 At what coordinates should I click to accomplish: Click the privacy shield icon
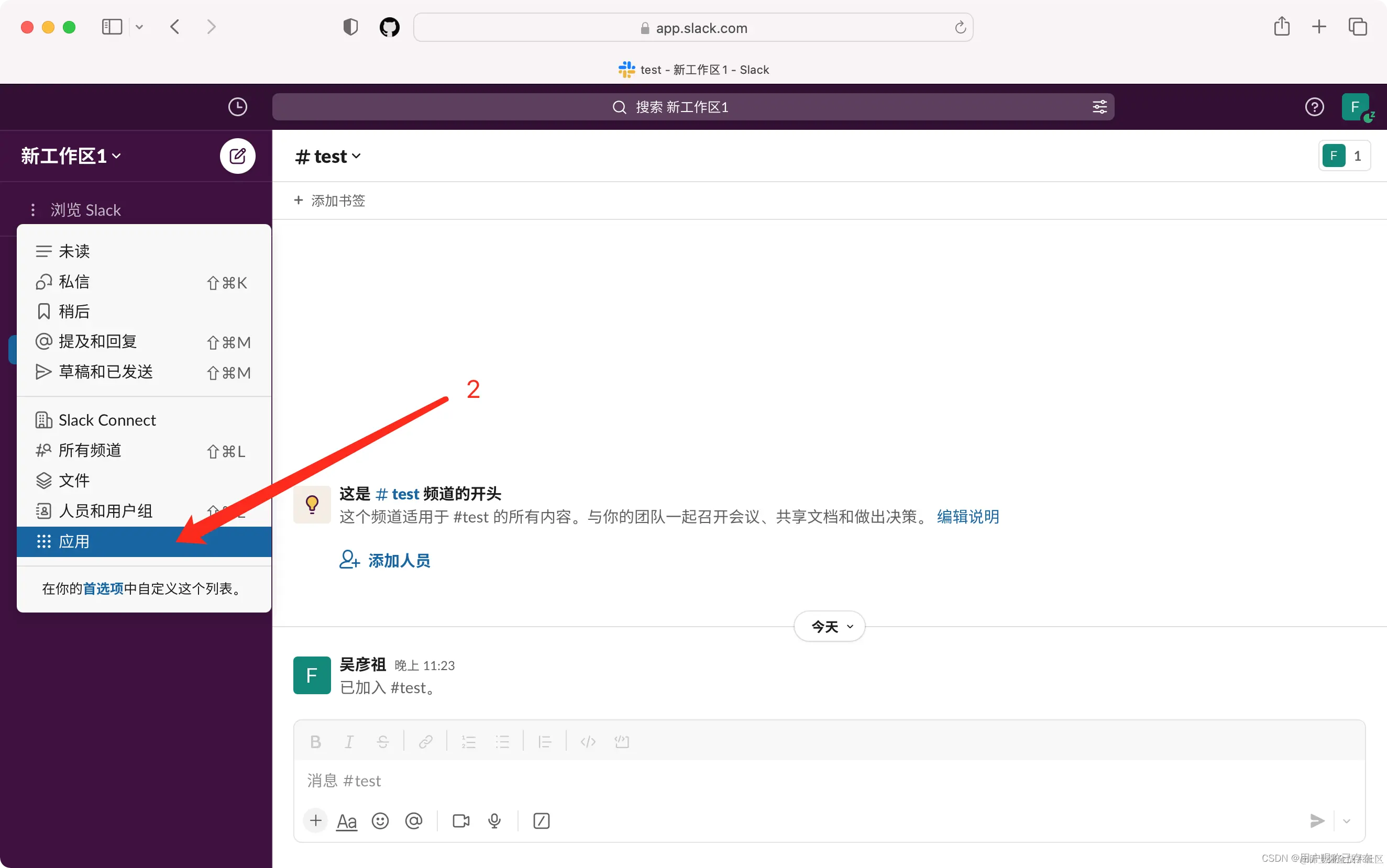tap(350, 27)
